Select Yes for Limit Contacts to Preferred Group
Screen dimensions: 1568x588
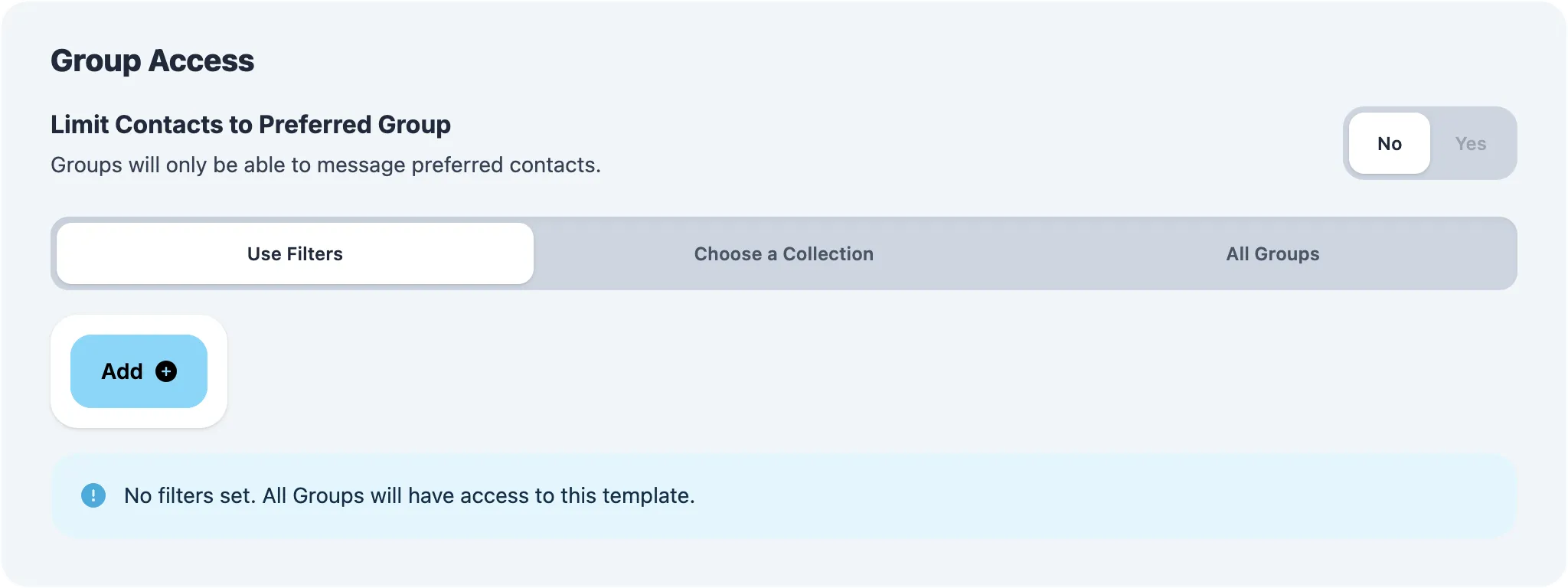click(1470, 143)
